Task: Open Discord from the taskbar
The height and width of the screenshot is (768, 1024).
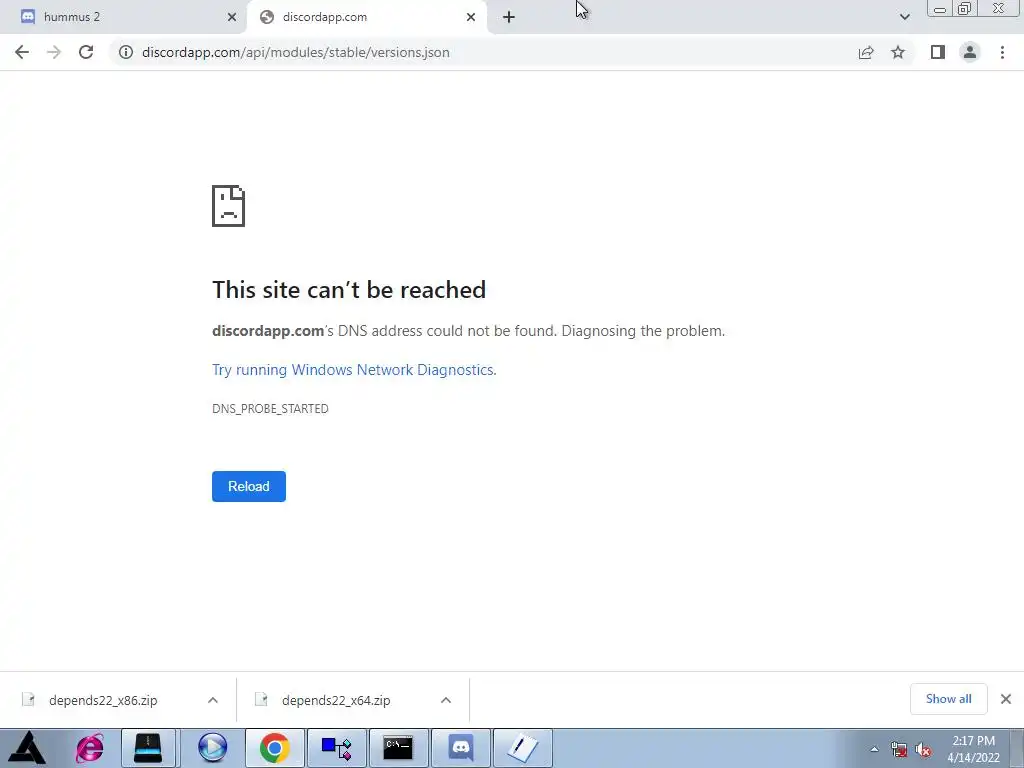Action: pos(461,748)
